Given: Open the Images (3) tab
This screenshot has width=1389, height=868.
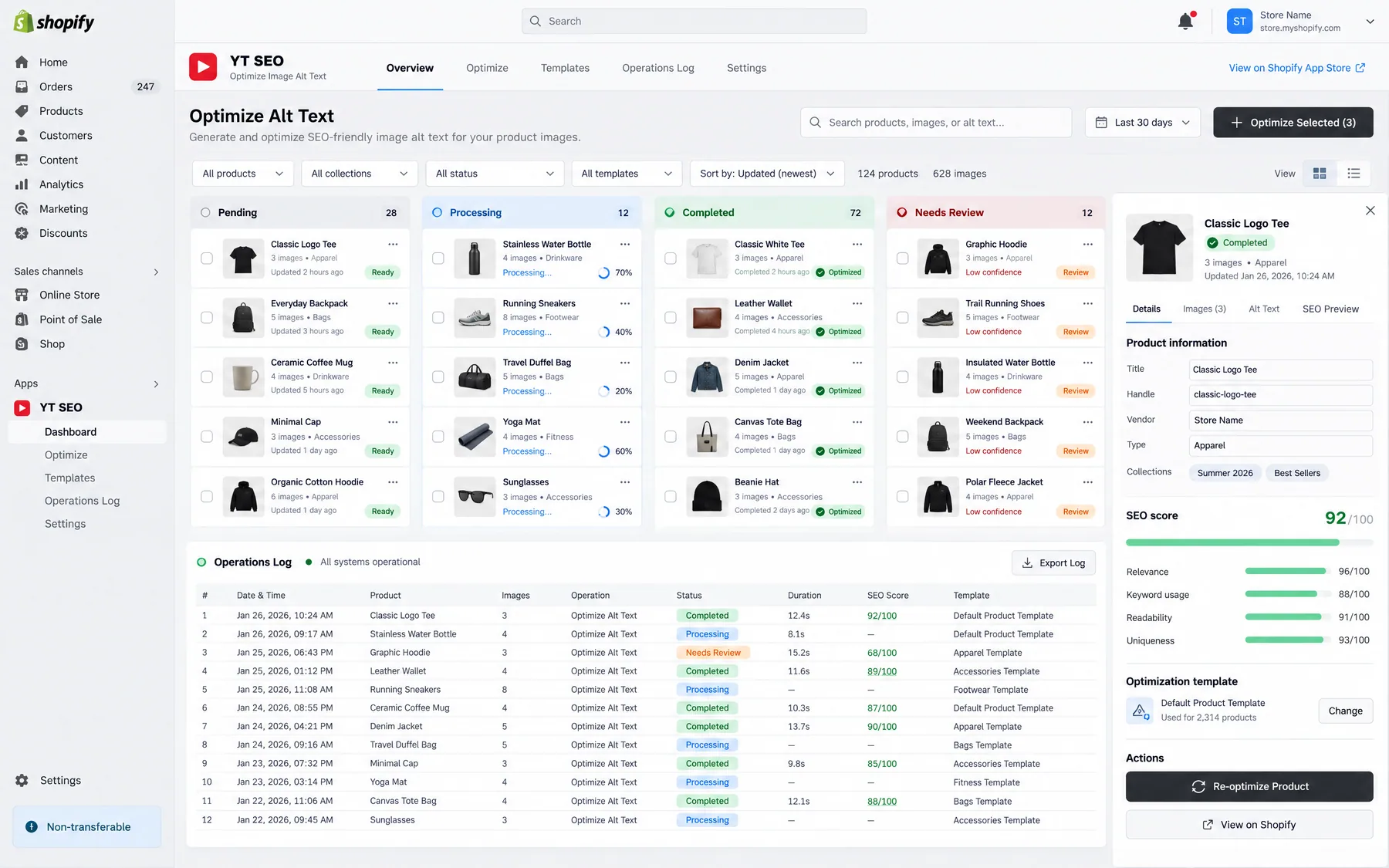Looking at the screenshot, I should click(1204, 309).
